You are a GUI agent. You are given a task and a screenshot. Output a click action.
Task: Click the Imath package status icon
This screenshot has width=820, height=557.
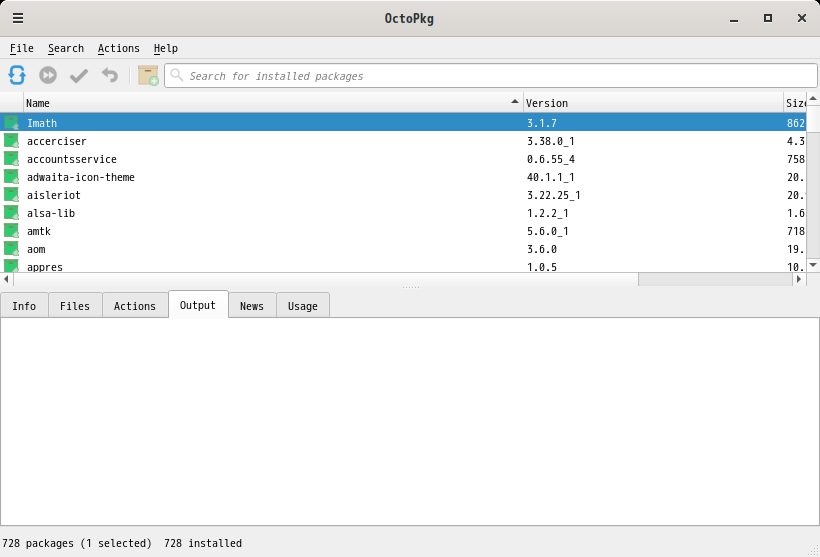point(12,123)
